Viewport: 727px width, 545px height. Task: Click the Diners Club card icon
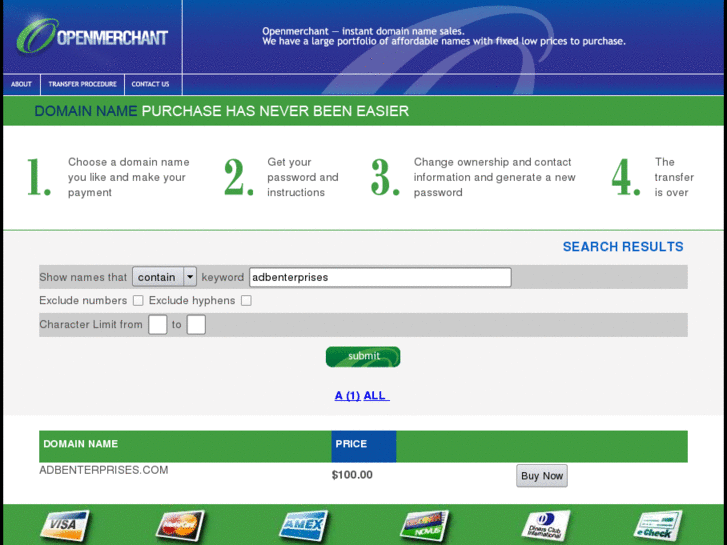pyautogui.click(x=546, y=526)
